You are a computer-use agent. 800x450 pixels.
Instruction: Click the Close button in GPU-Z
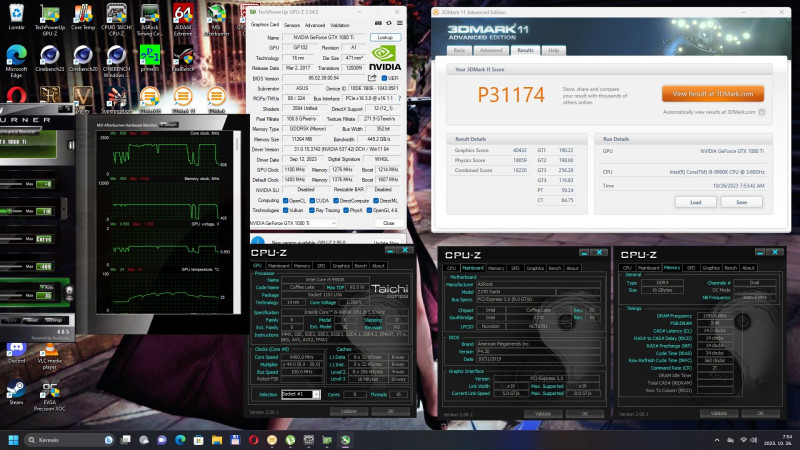388,223
